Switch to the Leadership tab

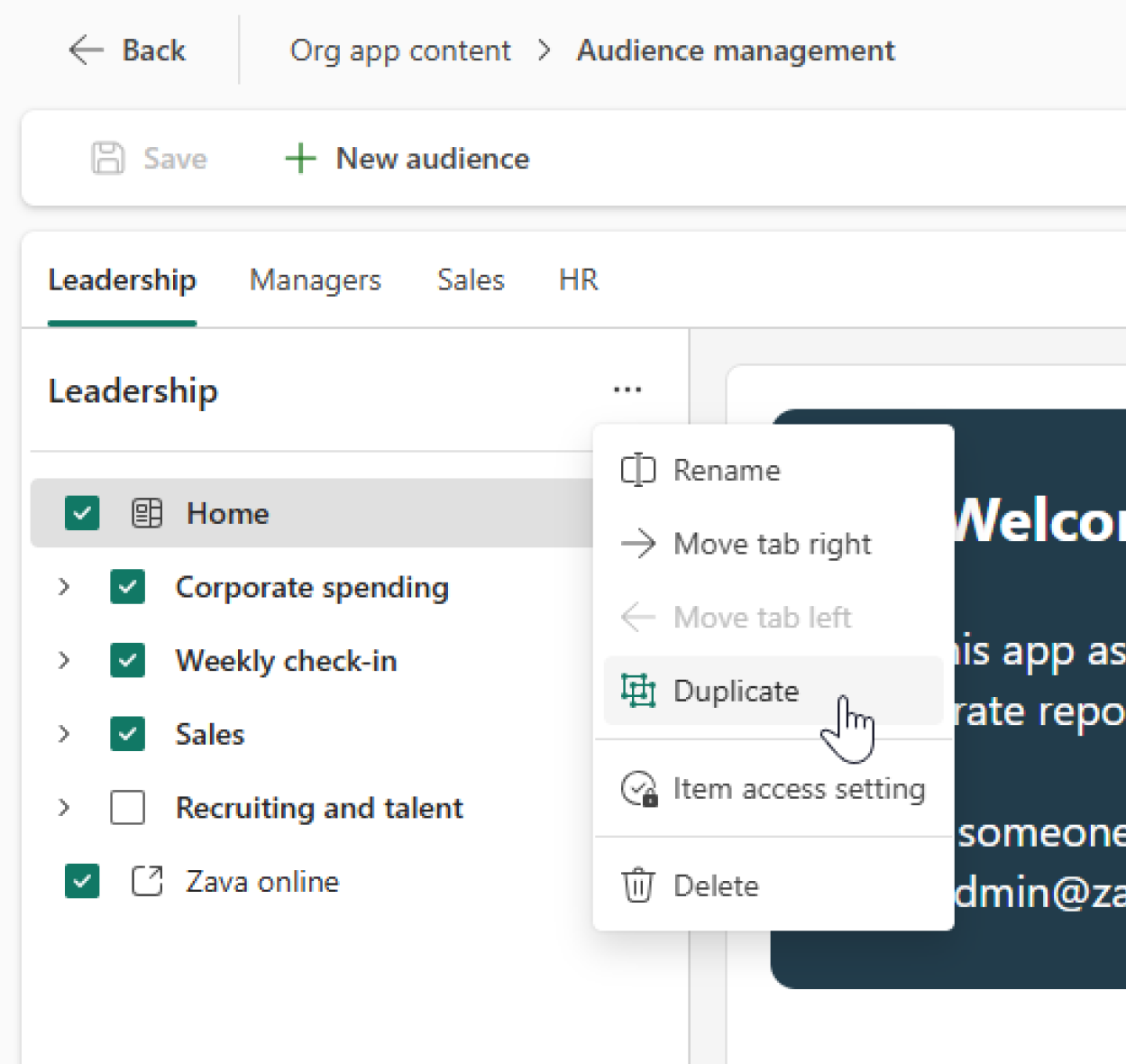122,280
